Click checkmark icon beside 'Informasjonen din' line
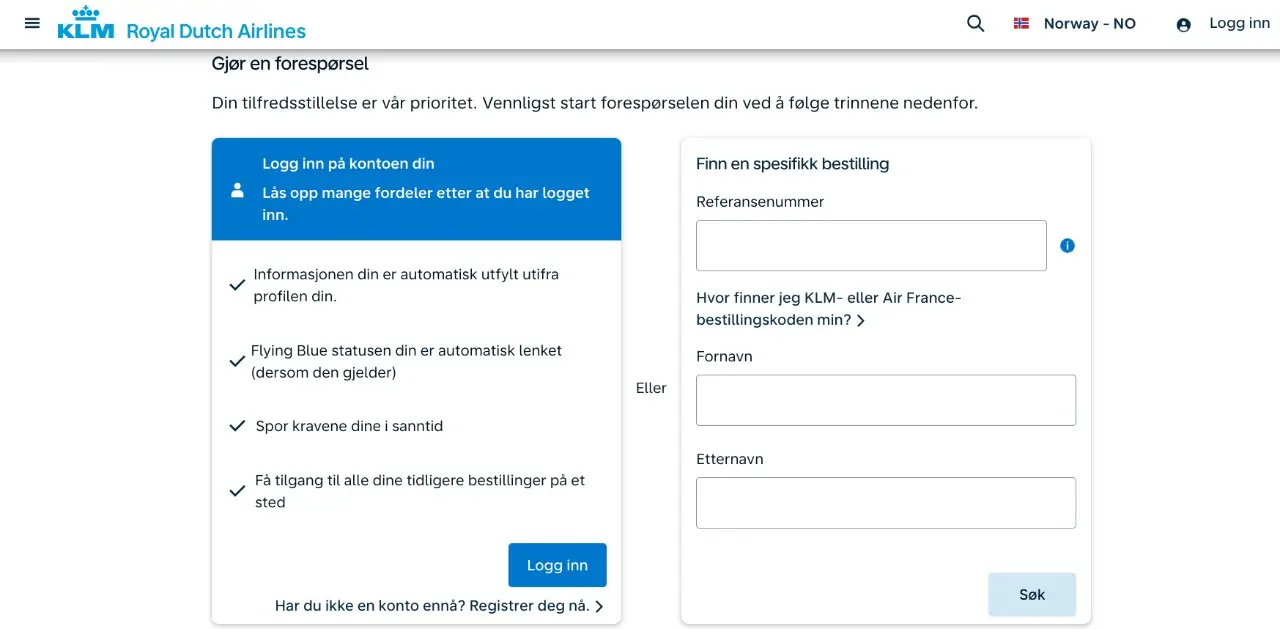The image size is (1280, 629). click(237, 285)
